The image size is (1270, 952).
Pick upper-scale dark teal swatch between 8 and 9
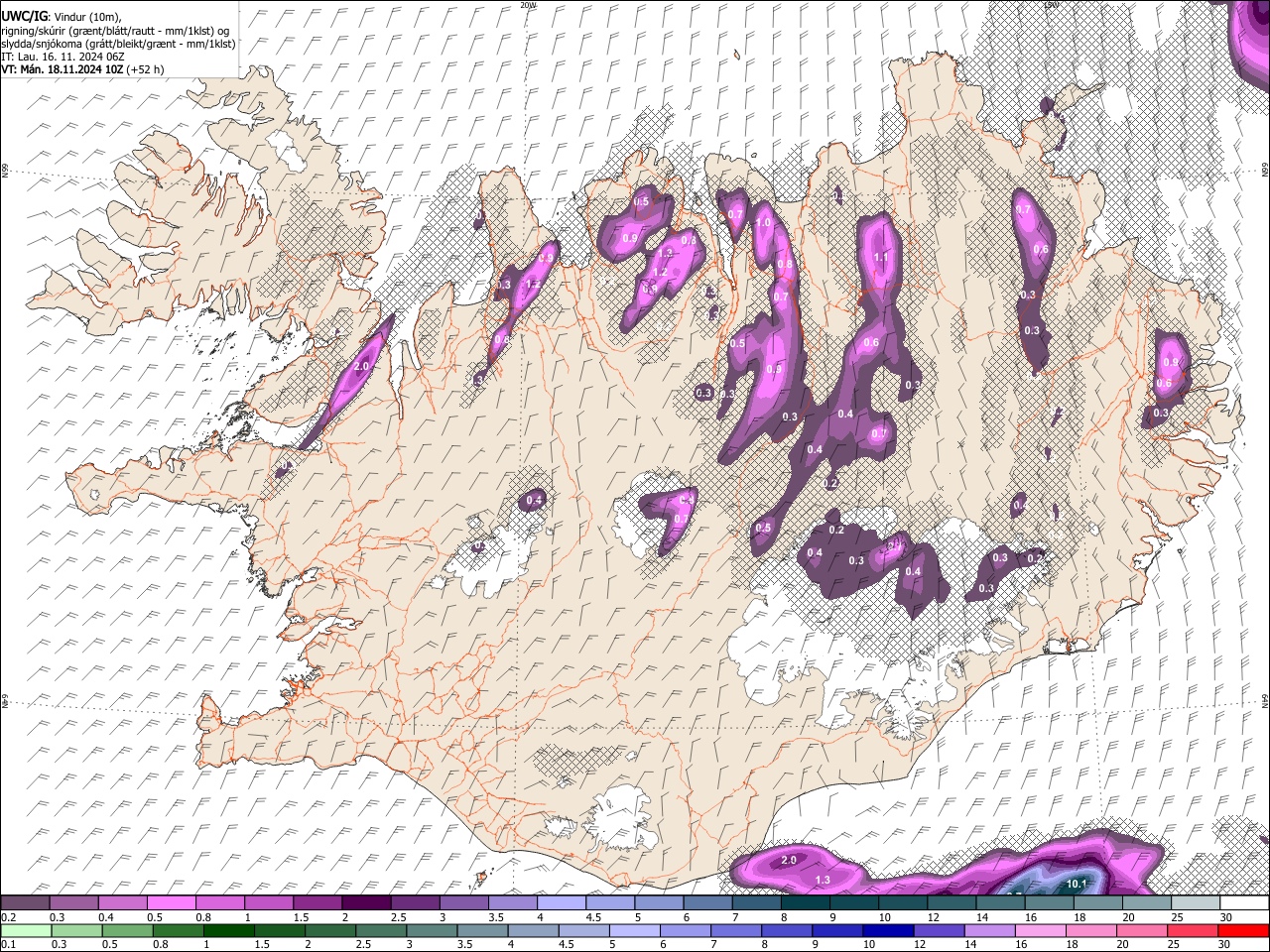point(806,902)
